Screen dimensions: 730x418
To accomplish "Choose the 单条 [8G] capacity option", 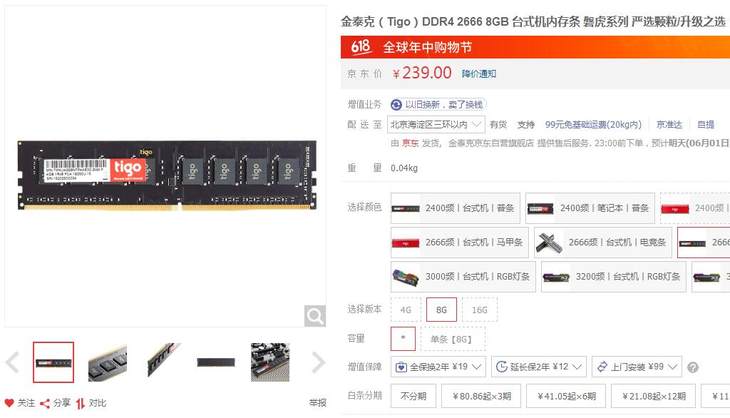I will [x=453, y=339].
